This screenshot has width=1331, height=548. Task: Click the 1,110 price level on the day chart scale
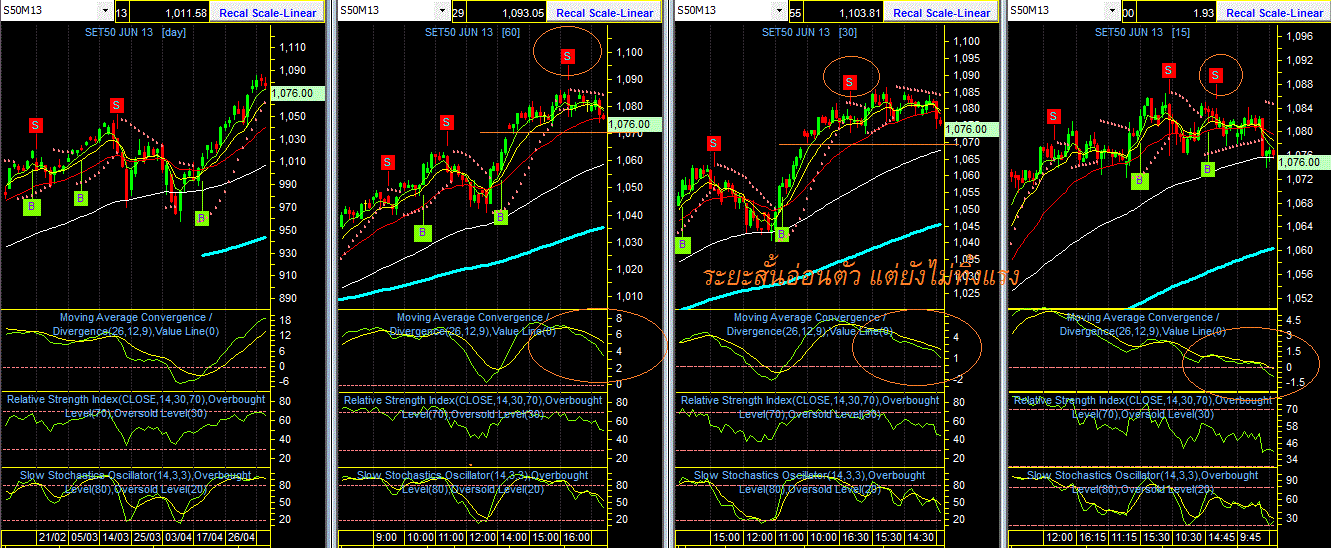pyautogui.click(x=292, y=47)
